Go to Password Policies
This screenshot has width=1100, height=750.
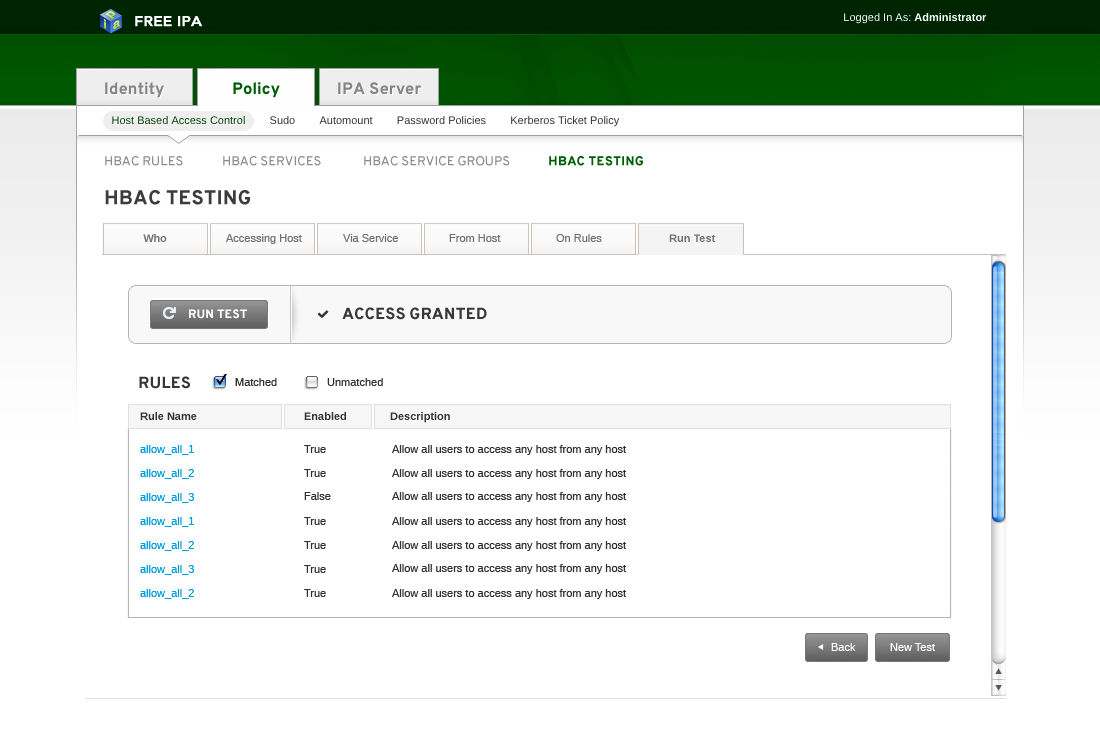(x=441, y=120)
